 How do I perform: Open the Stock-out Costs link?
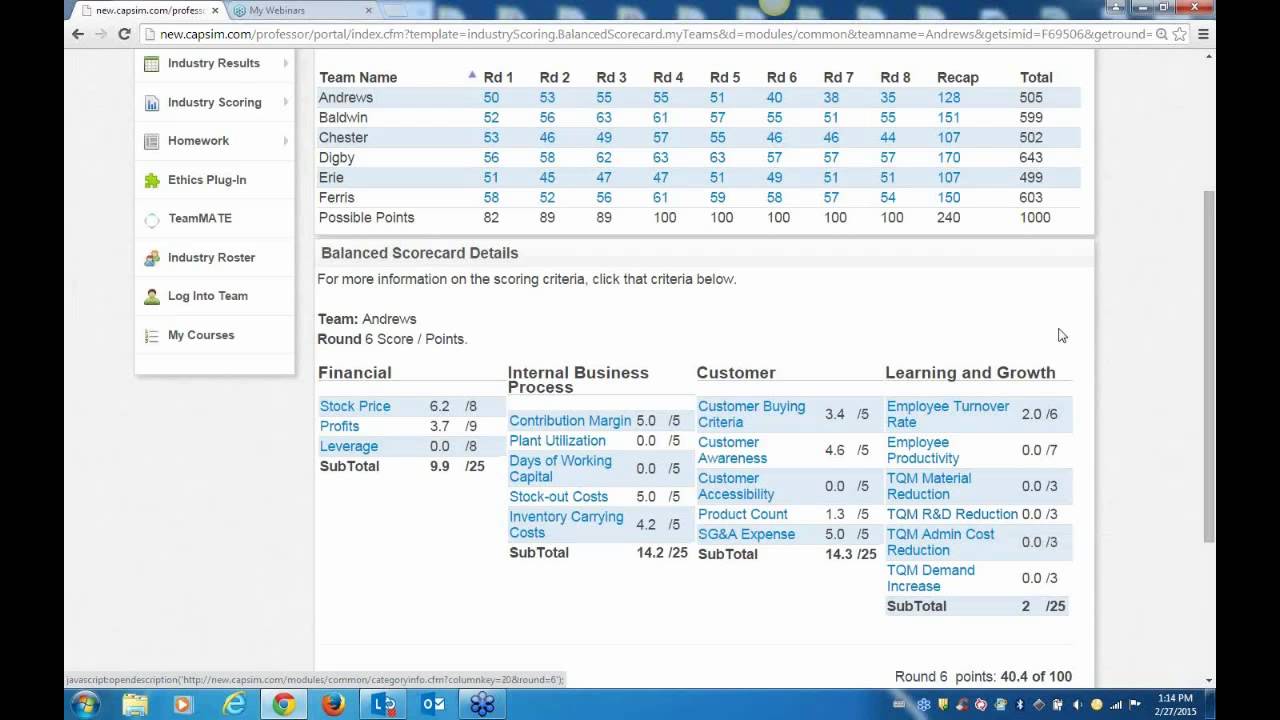point(558,497)
